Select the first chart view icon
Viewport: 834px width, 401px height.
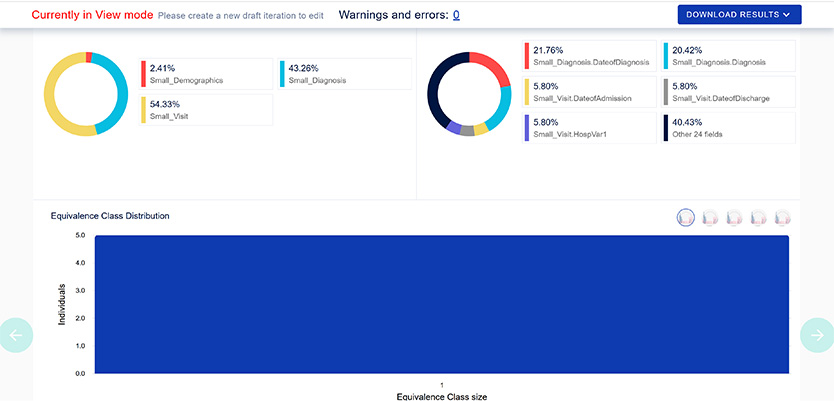pyautogui.click(x=686, y=217)
